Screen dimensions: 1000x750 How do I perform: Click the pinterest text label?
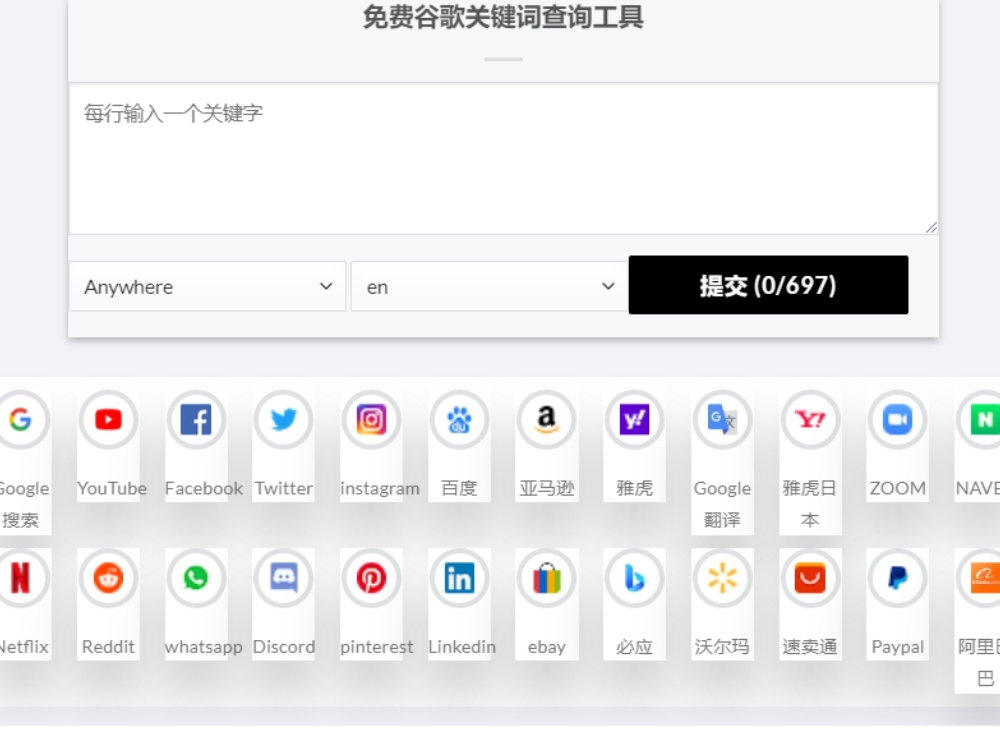click(376, 647)
